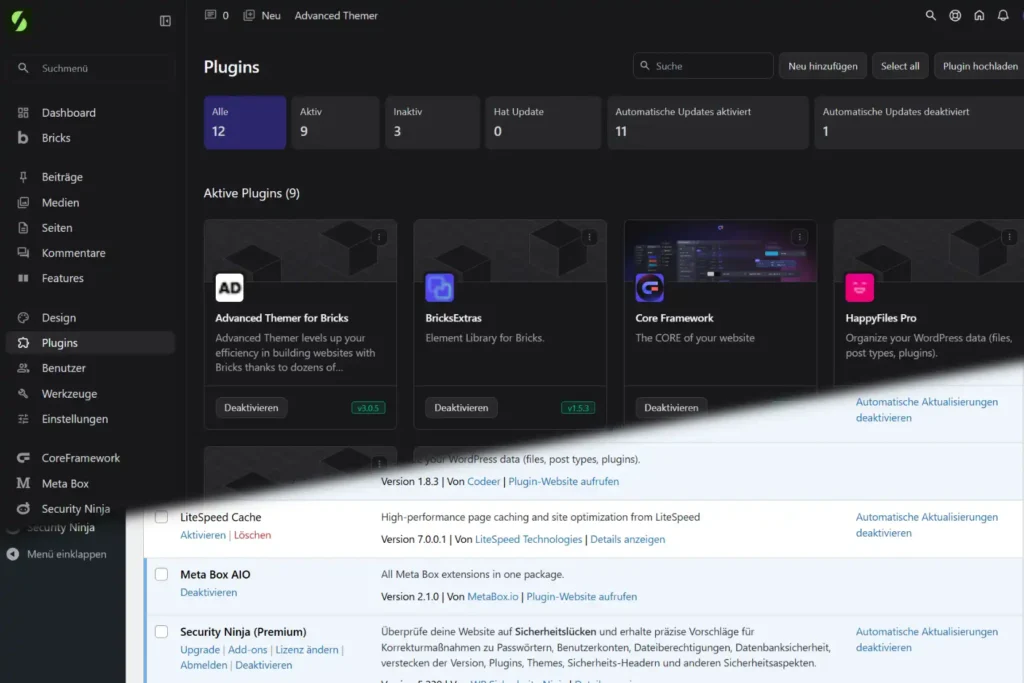Select the Meta Box AIO checkbox
The width and height of the screenshot is (1024, 683).
161,574
